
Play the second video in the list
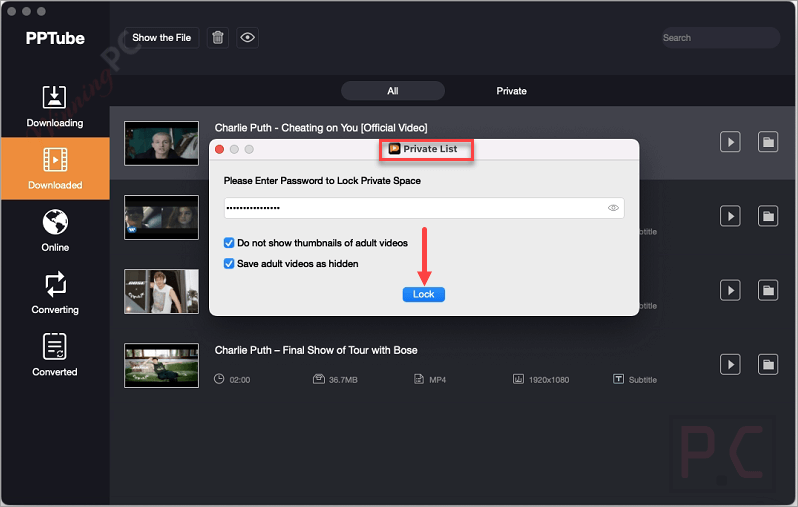[x=730, y=216]
